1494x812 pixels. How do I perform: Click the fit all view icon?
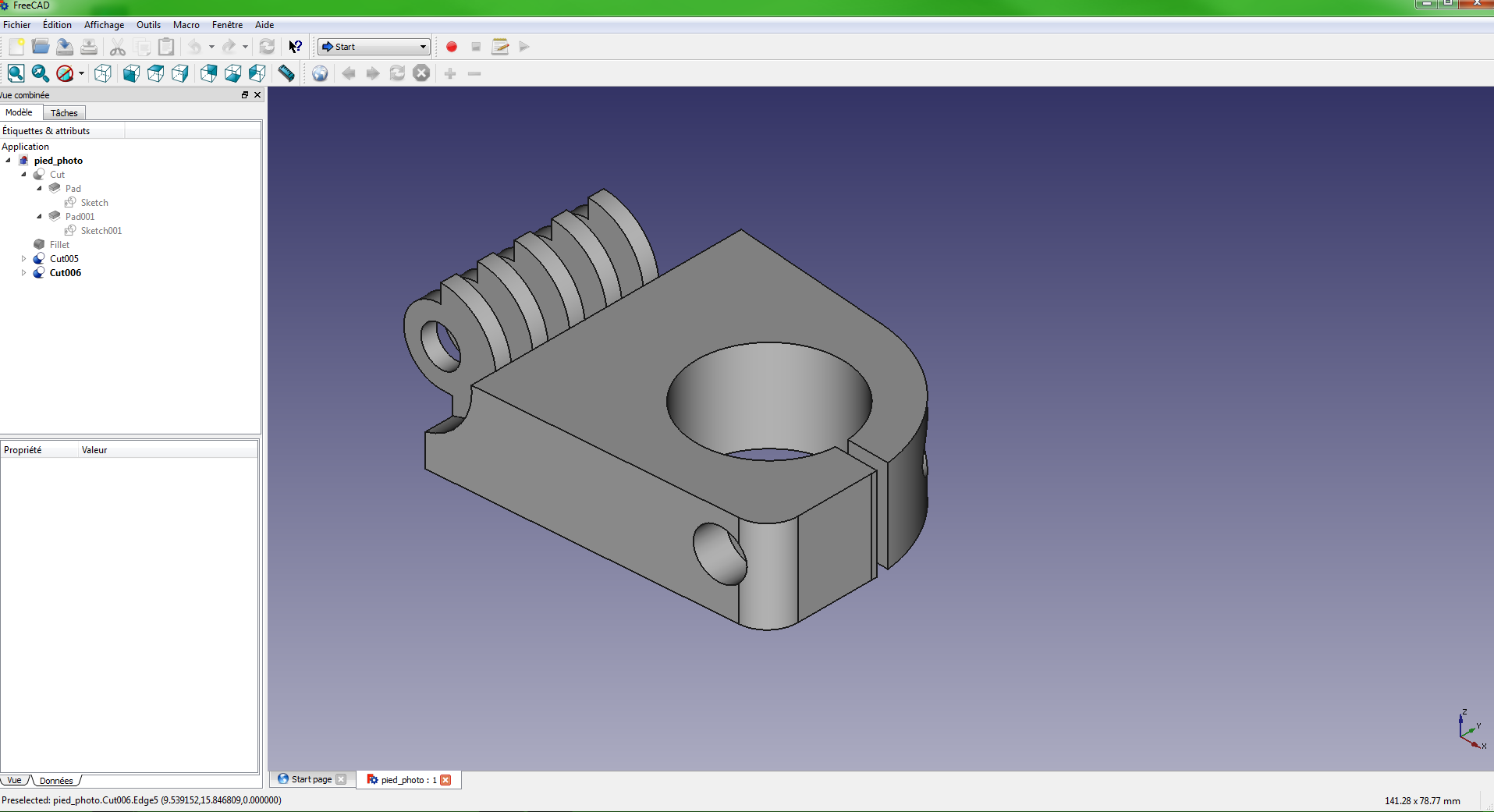16,73
